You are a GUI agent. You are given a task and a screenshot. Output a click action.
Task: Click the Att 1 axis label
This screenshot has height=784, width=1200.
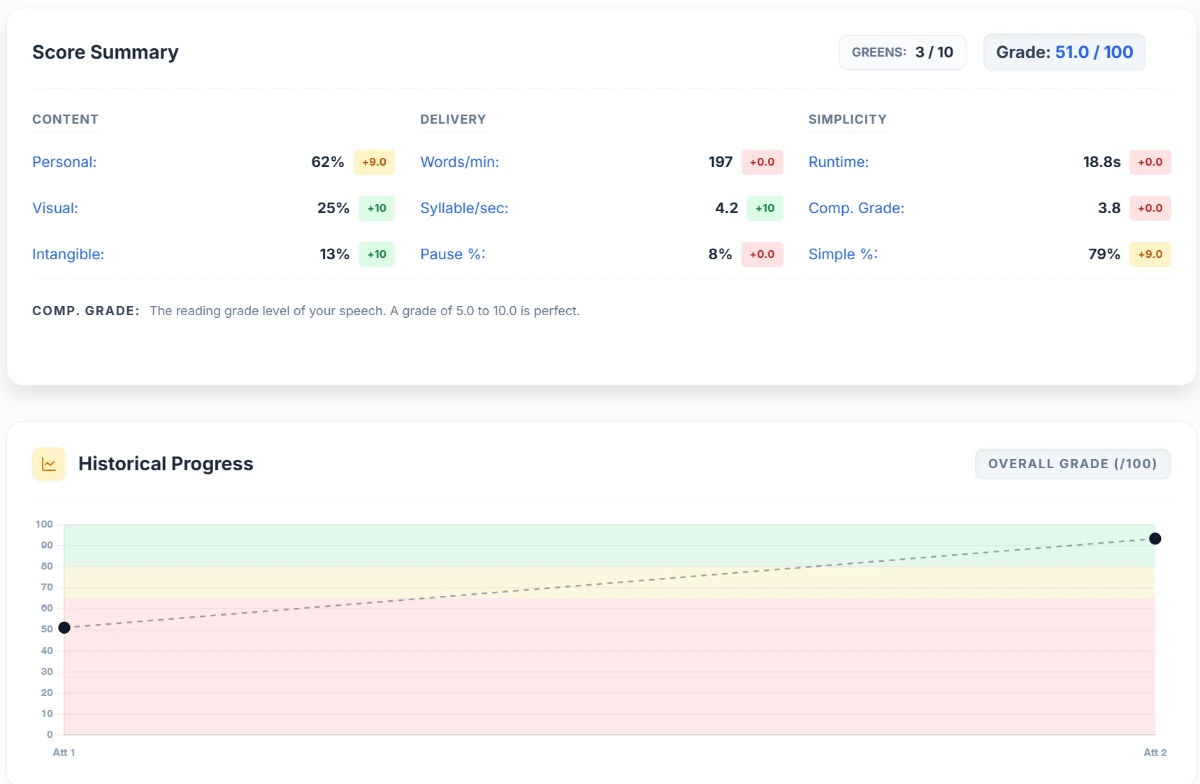coord(64,752)
